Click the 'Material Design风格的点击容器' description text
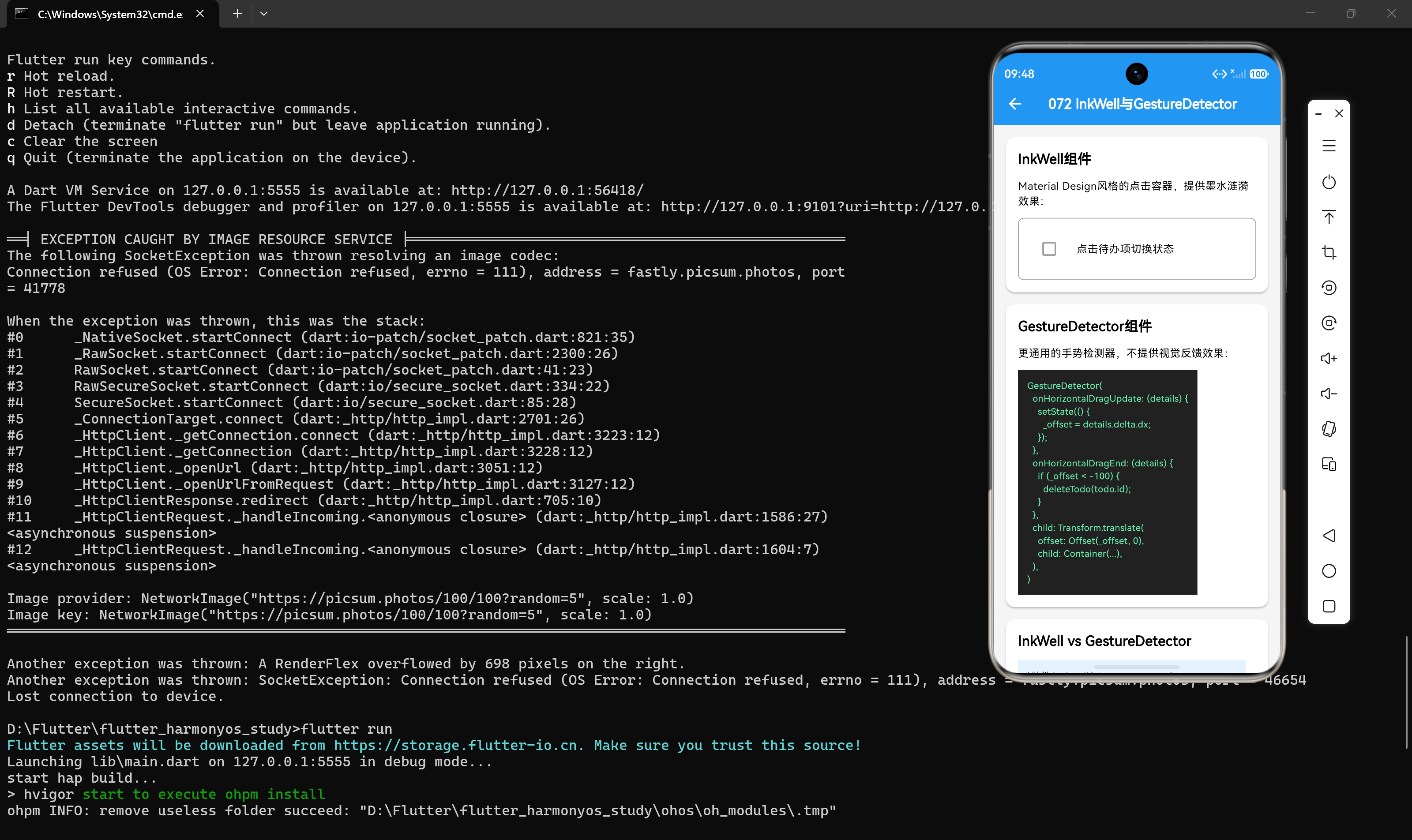 tap(1133, 193)
